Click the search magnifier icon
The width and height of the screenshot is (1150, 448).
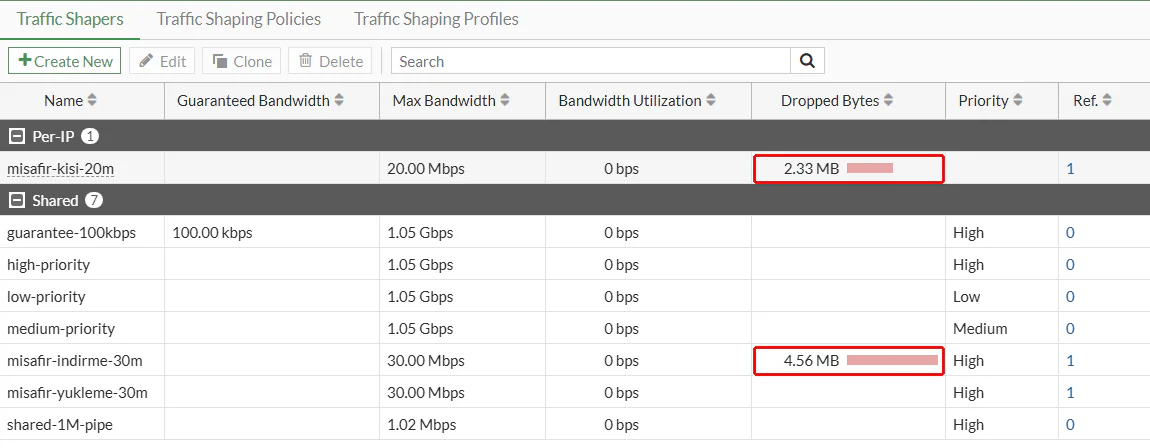click(x=807, y=62)
